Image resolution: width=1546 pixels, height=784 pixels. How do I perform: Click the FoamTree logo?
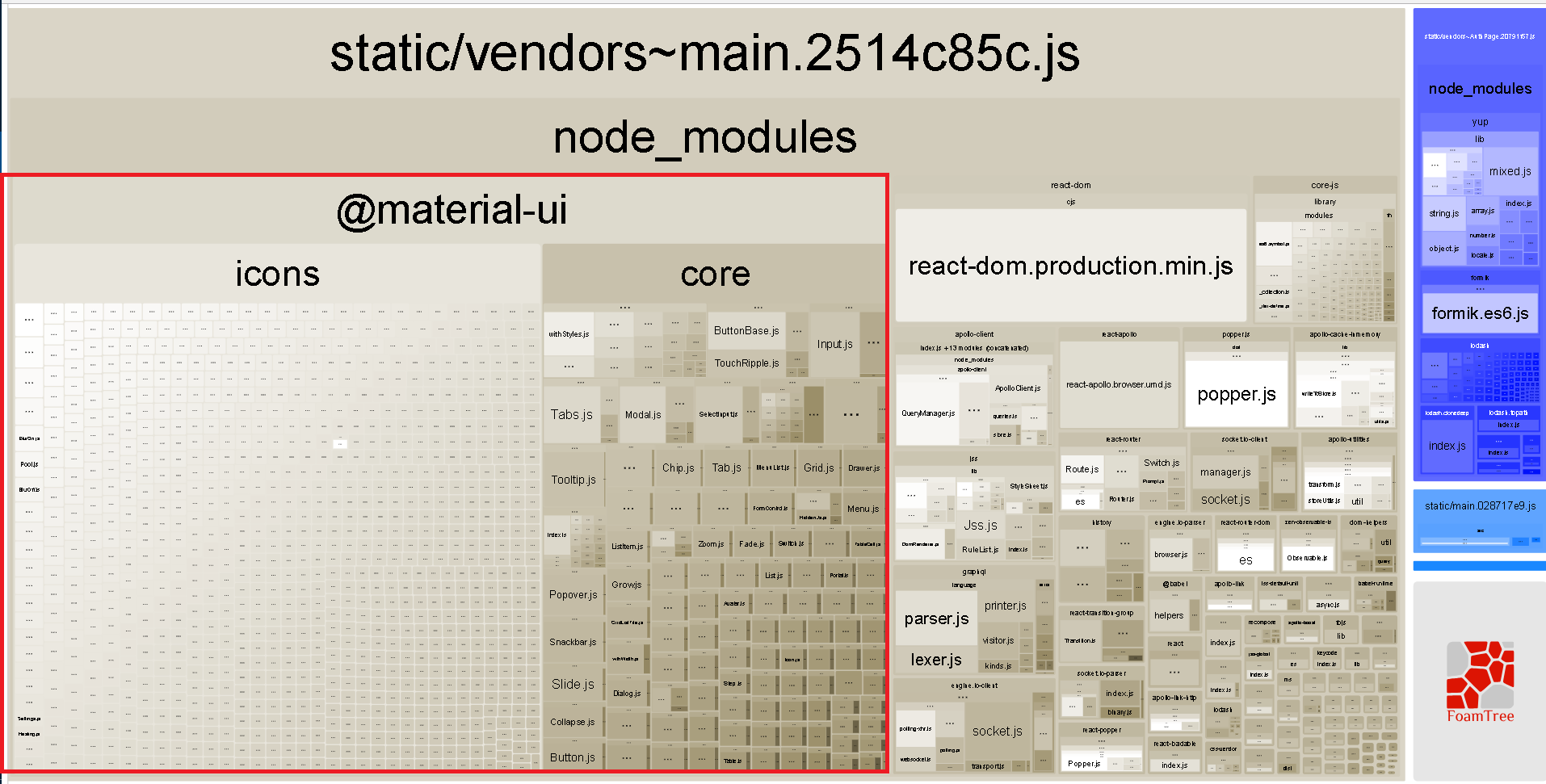(x=1480, y=682)
